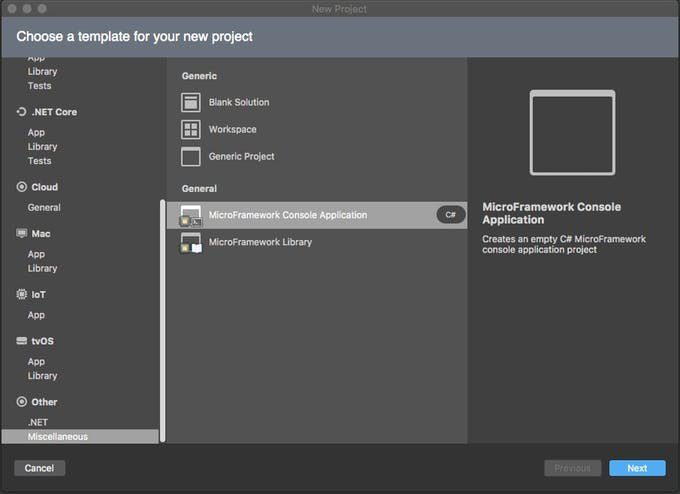Click the Blank Solution template icon
The width and height of the screenshot is (680, 494).
click(191, 102)
